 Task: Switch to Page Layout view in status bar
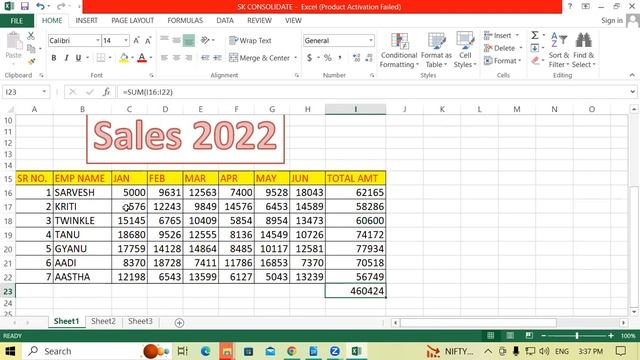[510, 336]
